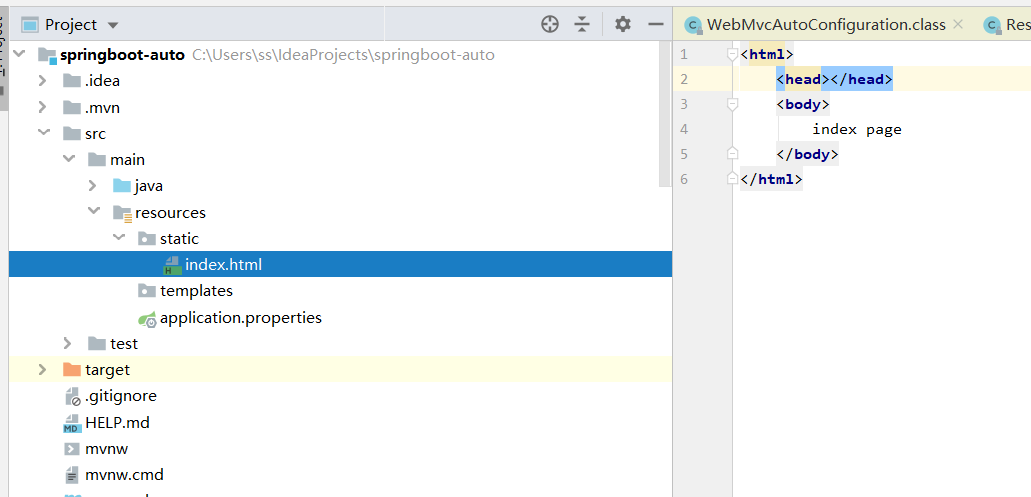Expand the test folder
1031x497 pixels.
point(67,343)
